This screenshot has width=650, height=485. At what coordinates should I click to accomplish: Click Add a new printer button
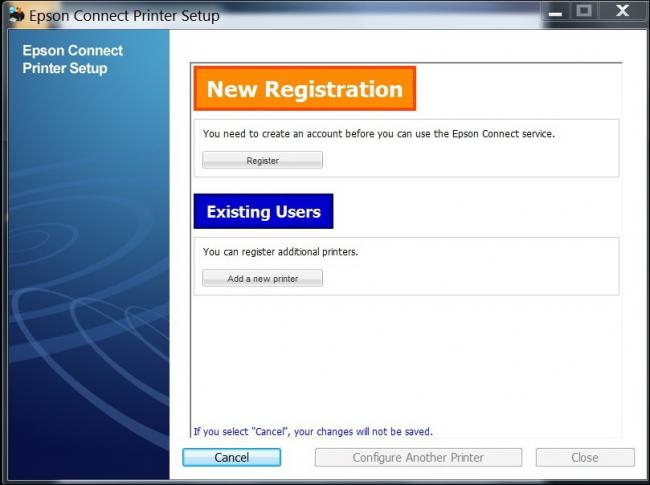click(x=262, y=278)
